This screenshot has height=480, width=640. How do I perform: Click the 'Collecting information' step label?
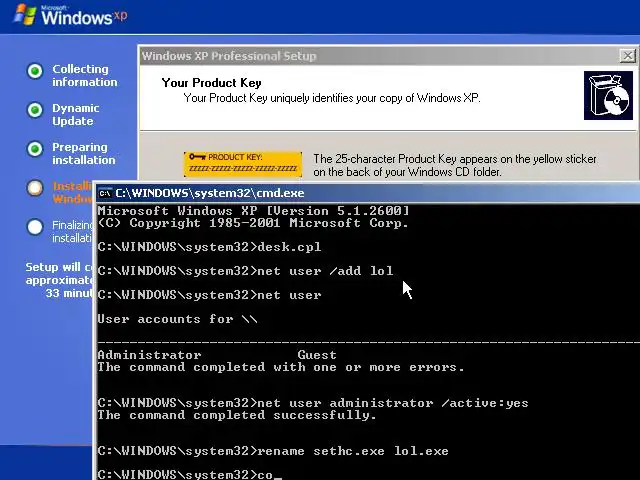[x=84, y=76]
